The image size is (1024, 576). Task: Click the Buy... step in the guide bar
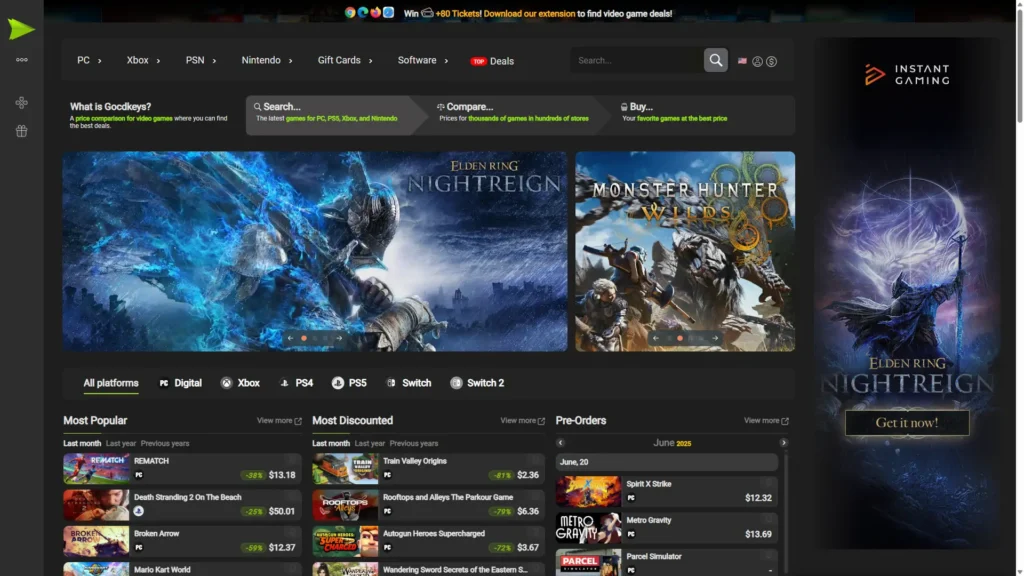(x=705, y=115)
